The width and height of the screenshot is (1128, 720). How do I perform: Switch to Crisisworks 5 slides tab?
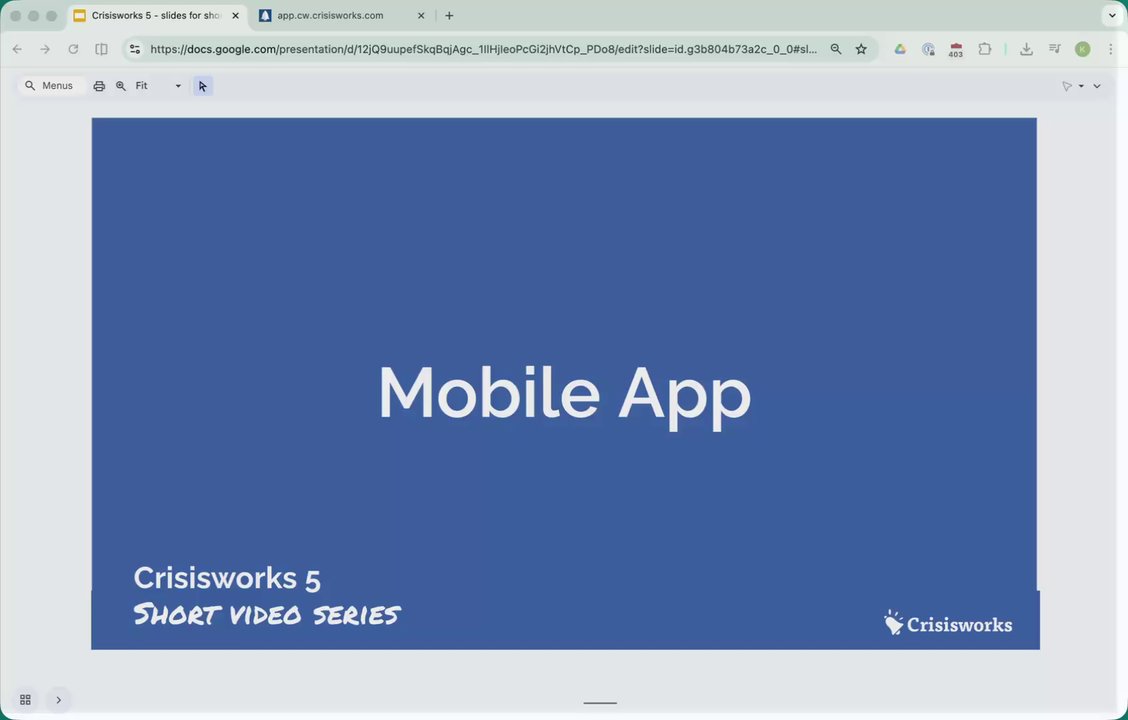156,15
